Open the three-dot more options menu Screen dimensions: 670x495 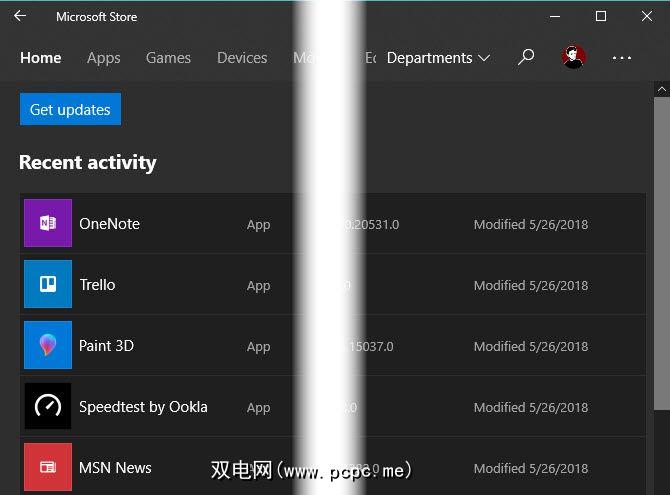click(622, 58)
